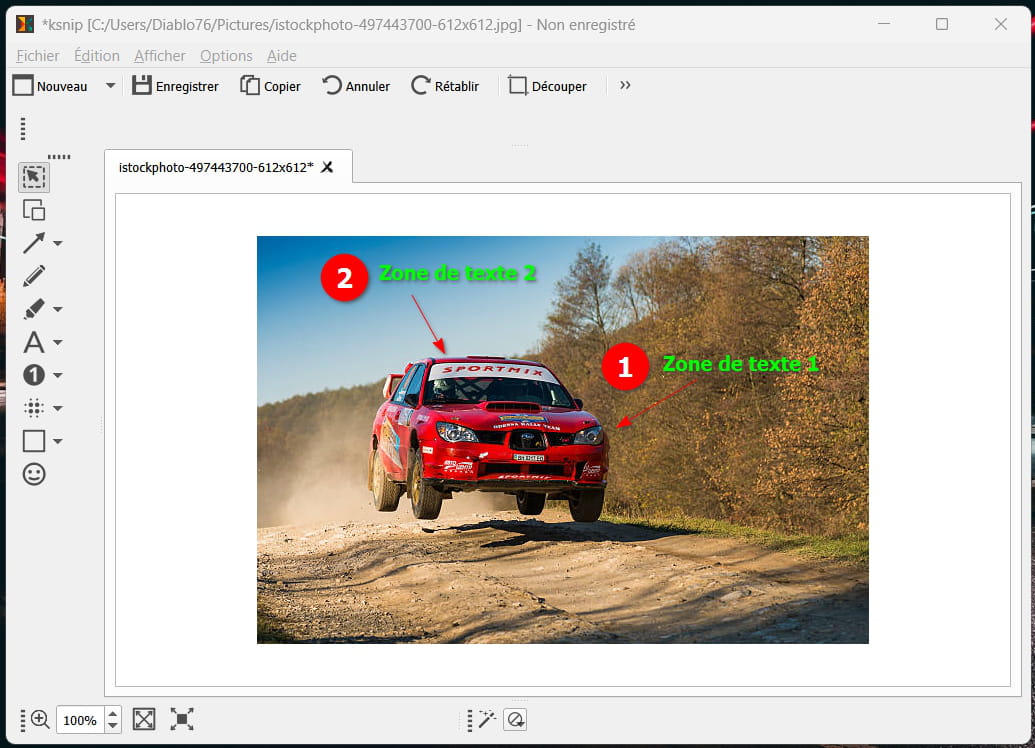Click the fit image to view icon
1035x748 pixels.
(144, 719)
